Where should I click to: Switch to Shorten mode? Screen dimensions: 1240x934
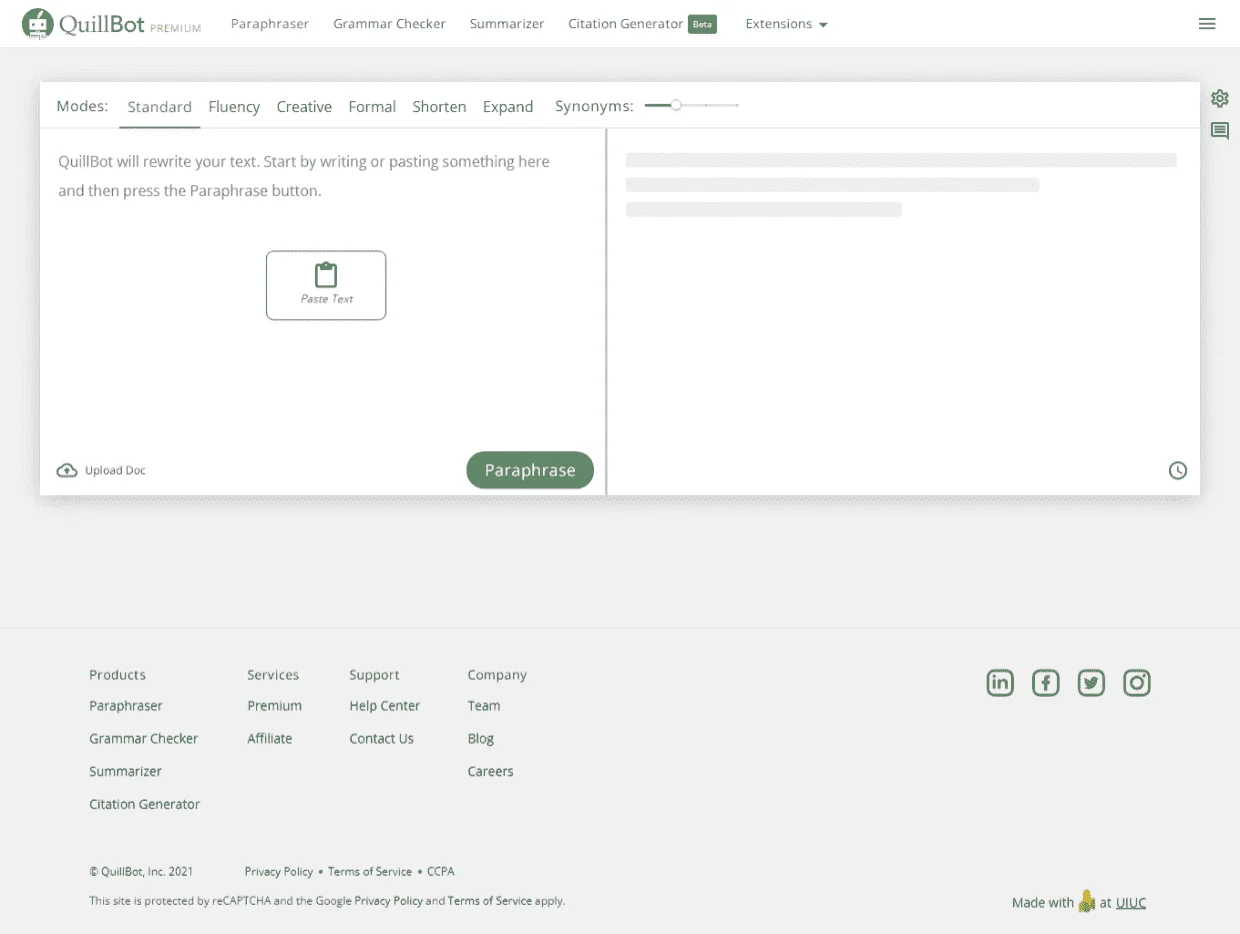439,107
